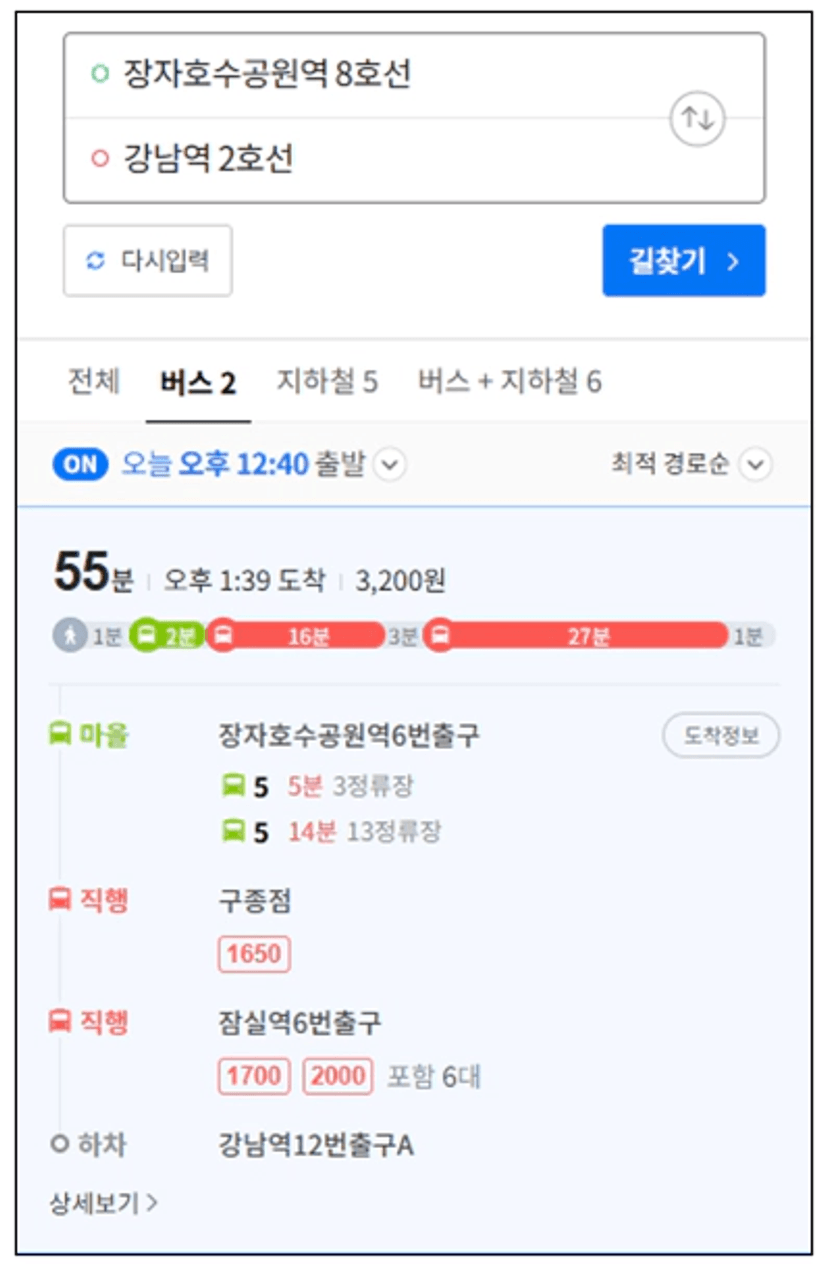Click the red bus icon beside 구종점 직행

[61, 900]
